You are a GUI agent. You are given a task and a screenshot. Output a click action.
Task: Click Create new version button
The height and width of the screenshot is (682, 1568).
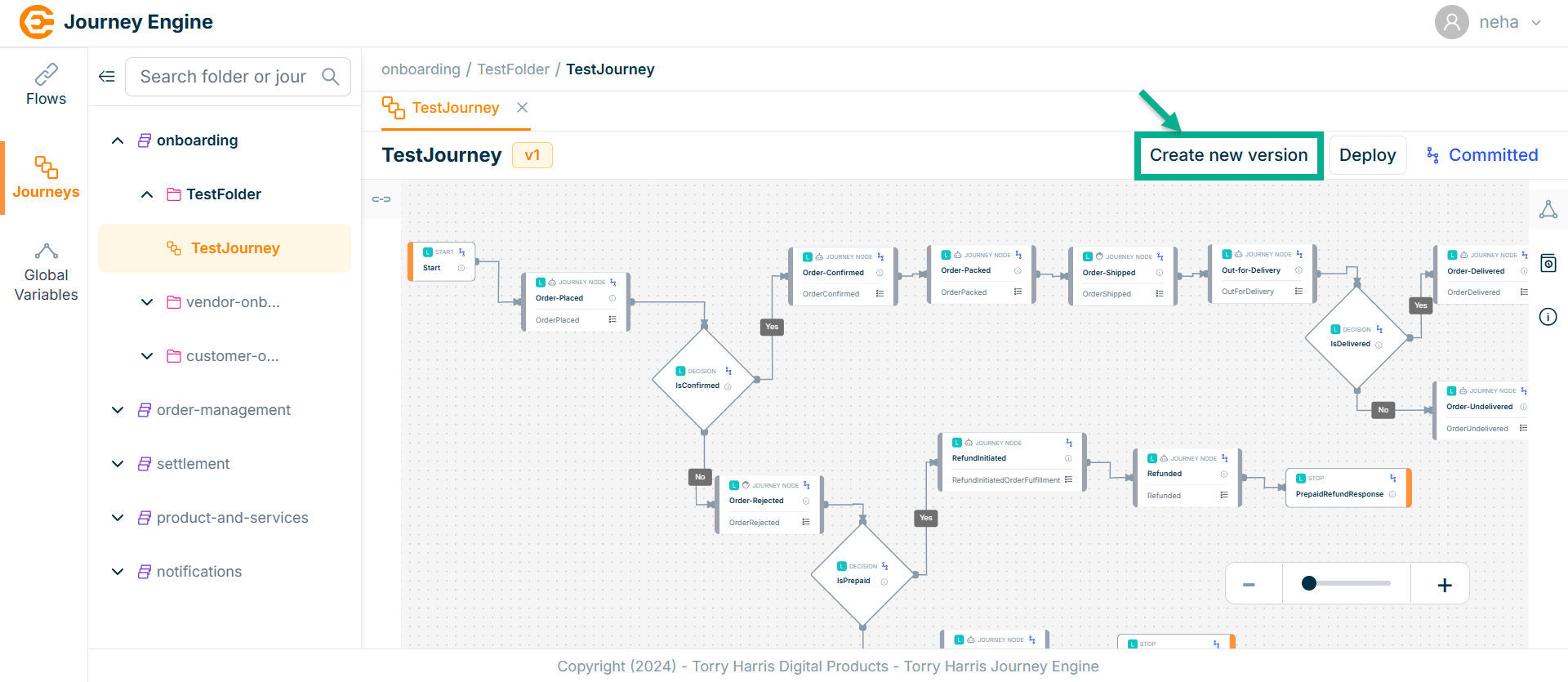click(1228, 155)
